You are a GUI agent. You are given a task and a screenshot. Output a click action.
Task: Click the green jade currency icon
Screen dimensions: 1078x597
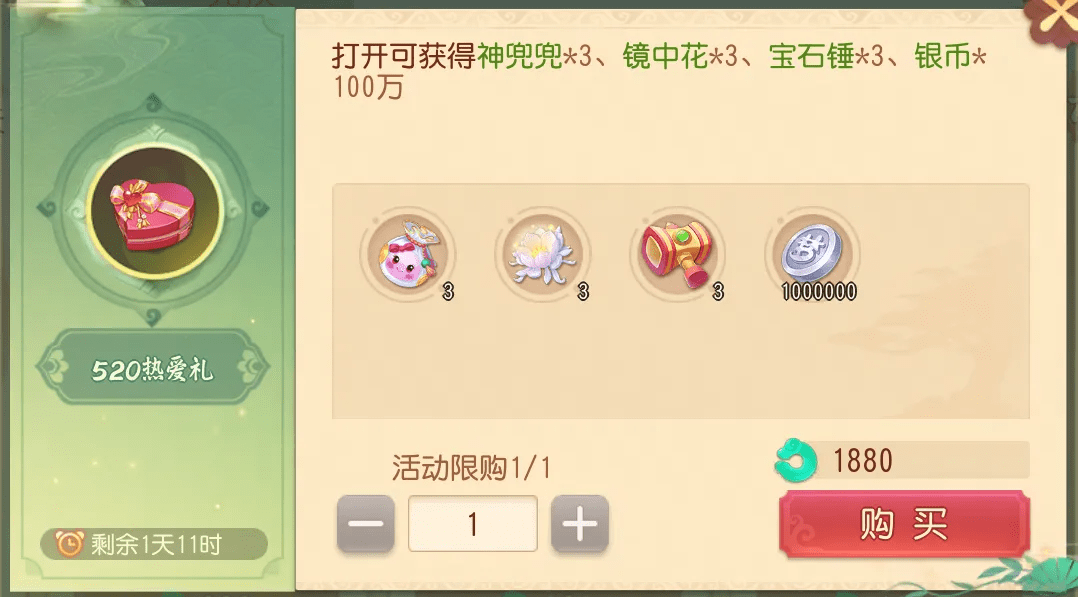pos(795,459)
